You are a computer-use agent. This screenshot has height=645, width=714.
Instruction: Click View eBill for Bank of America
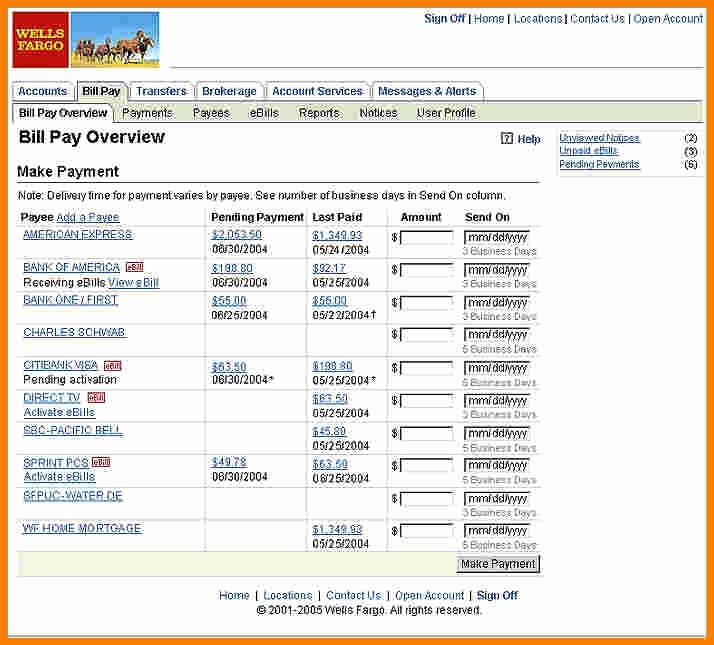click(134, 282)
